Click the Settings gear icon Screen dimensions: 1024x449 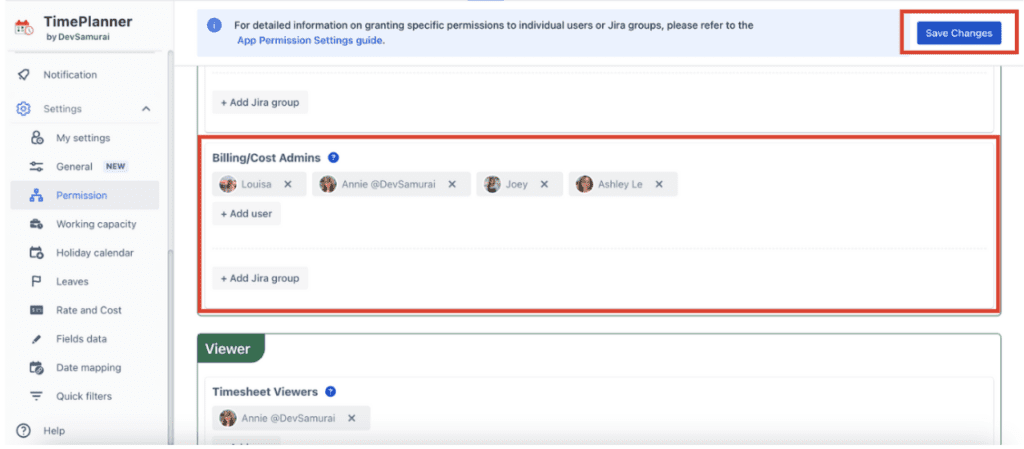[24, 109]
